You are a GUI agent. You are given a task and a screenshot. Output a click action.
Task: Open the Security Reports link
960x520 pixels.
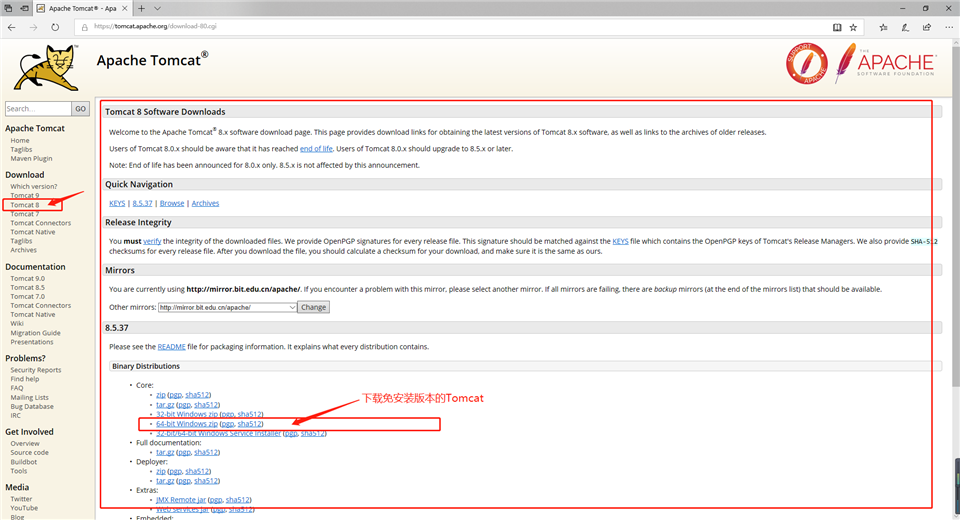36,370
